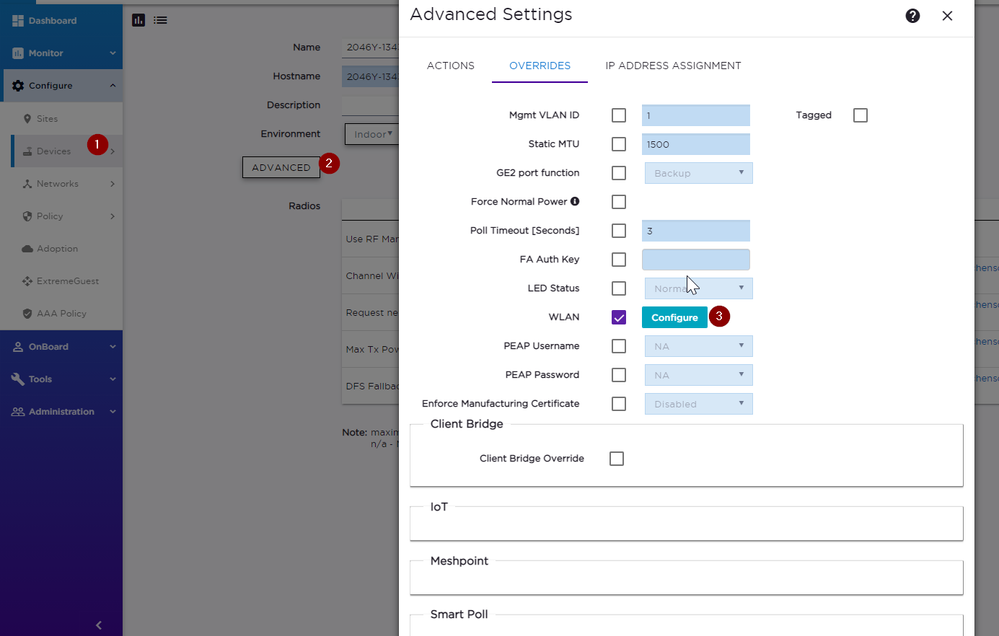The height and width of the screenshot is (636, 999).
Task: Switch to list view icon
Action: [x=161, y=20]
